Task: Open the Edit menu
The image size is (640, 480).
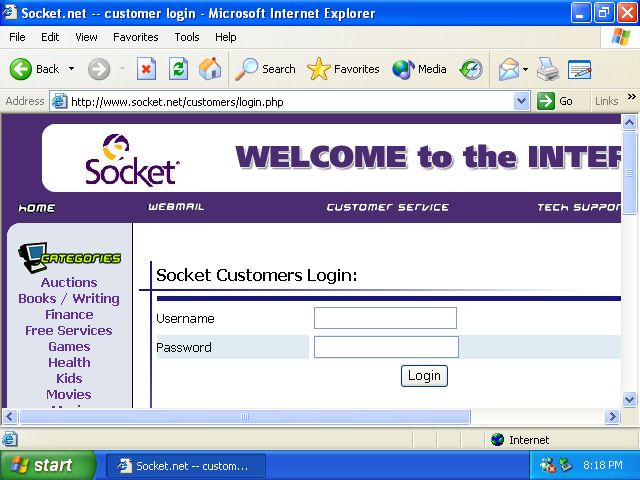Action: pos(50,37)
